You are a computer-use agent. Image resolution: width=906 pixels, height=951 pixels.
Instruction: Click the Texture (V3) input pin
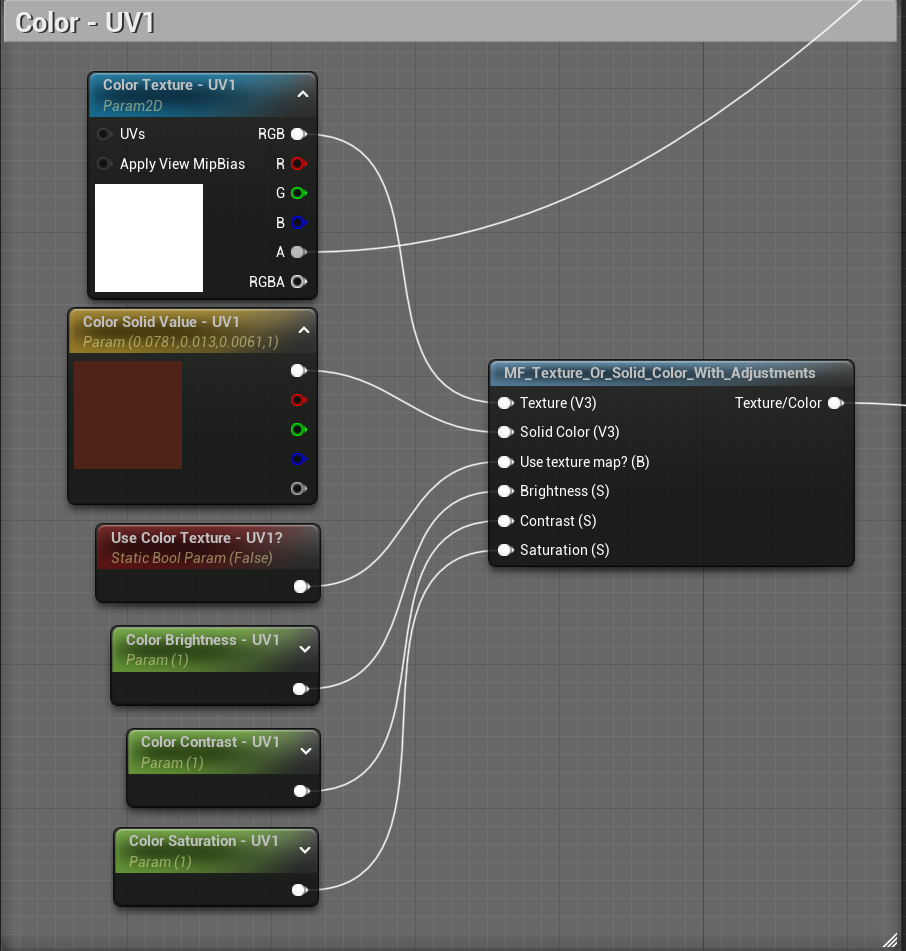point(505,403)
